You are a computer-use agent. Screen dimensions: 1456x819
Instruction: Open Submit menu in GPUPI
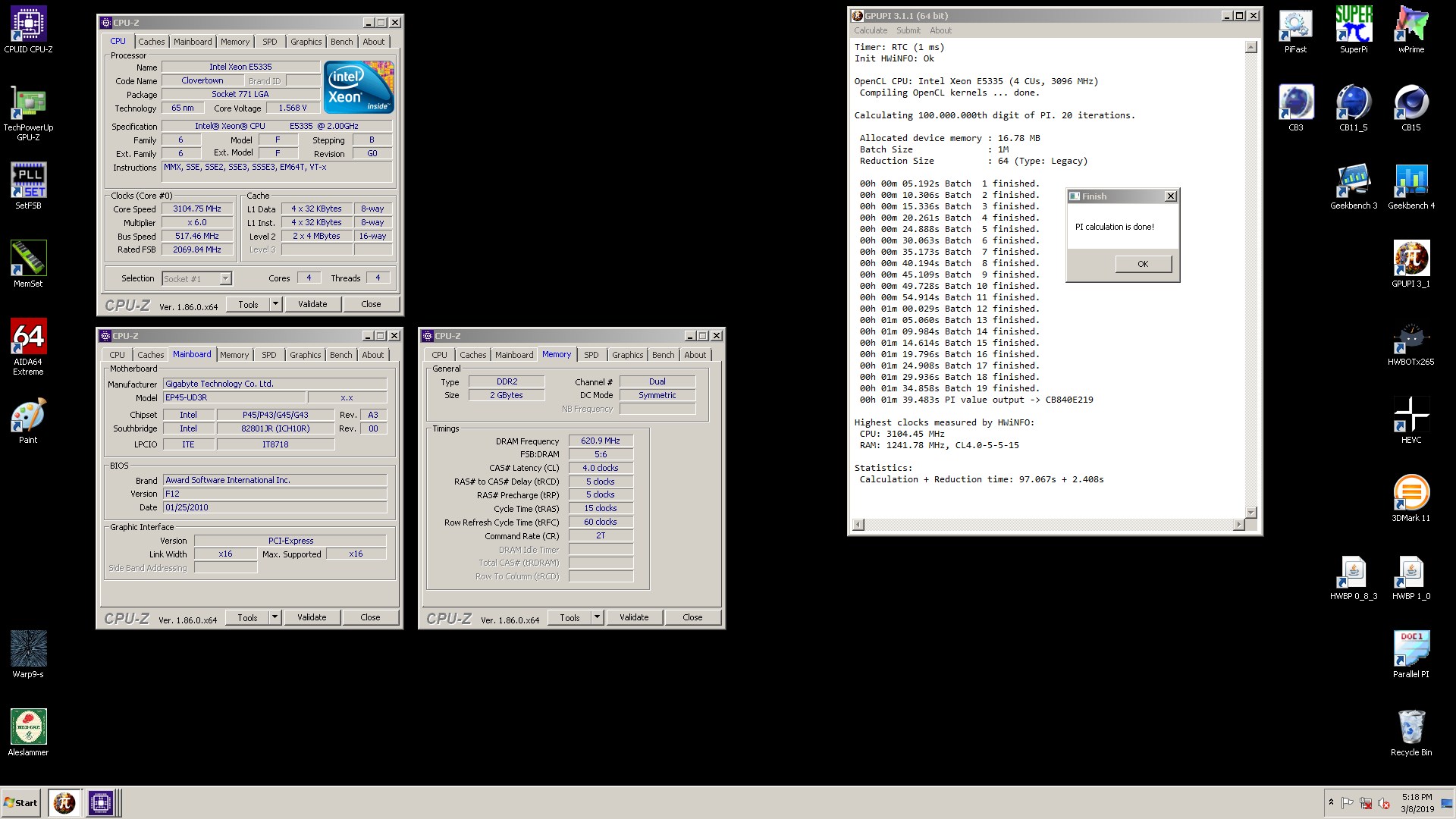tap(908, 30)
